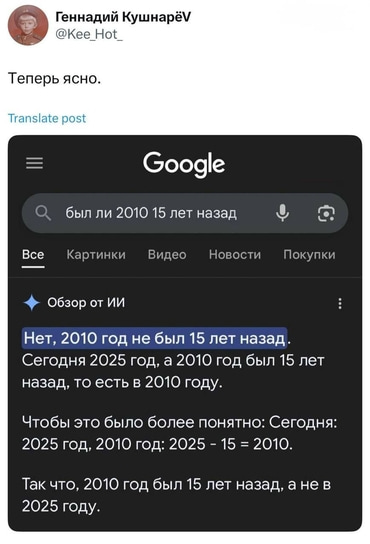The height and width of the screenshot is (544, 370).
Task: Open the Новости tab
Action: 235,255
